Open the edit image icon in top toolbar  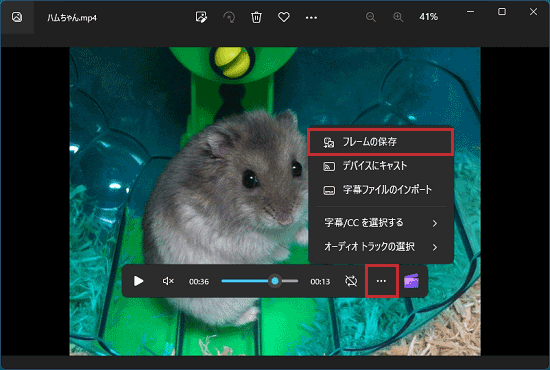pos(201,17)
